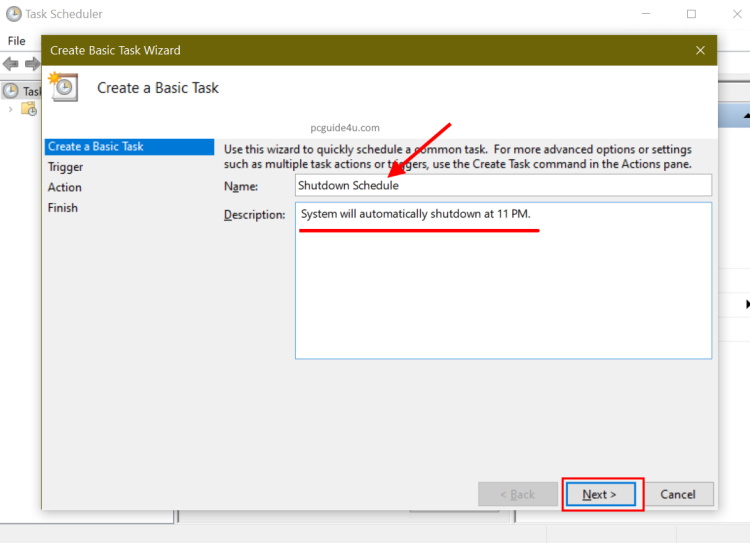
Task: Close the Create Basic Task Wizard dialog
Action: pos(700,50)
